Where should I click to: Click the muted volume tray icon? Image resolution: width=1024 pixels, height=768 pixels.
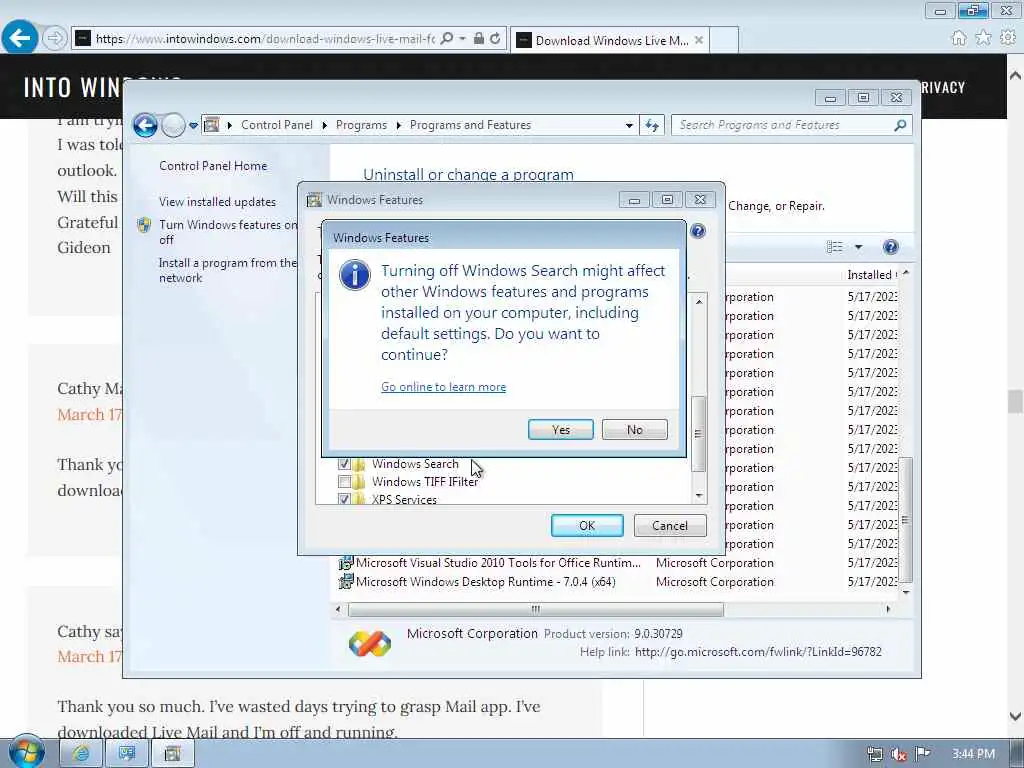coord(899,754)
